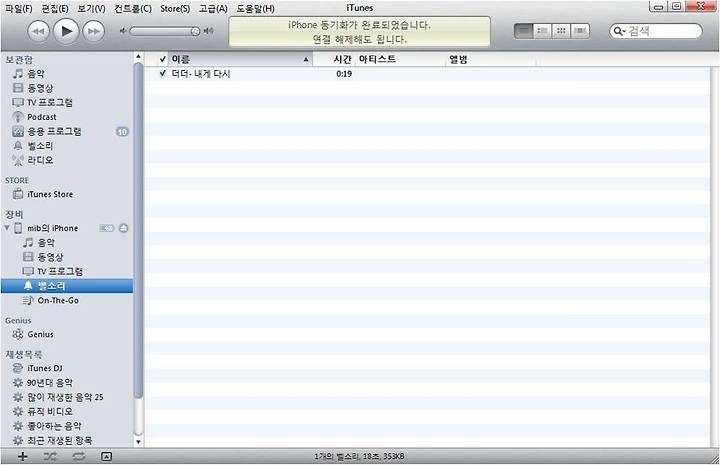
Task: Add a new playlist with plus button
Action: pyautogui.click(x=22, y=456)
